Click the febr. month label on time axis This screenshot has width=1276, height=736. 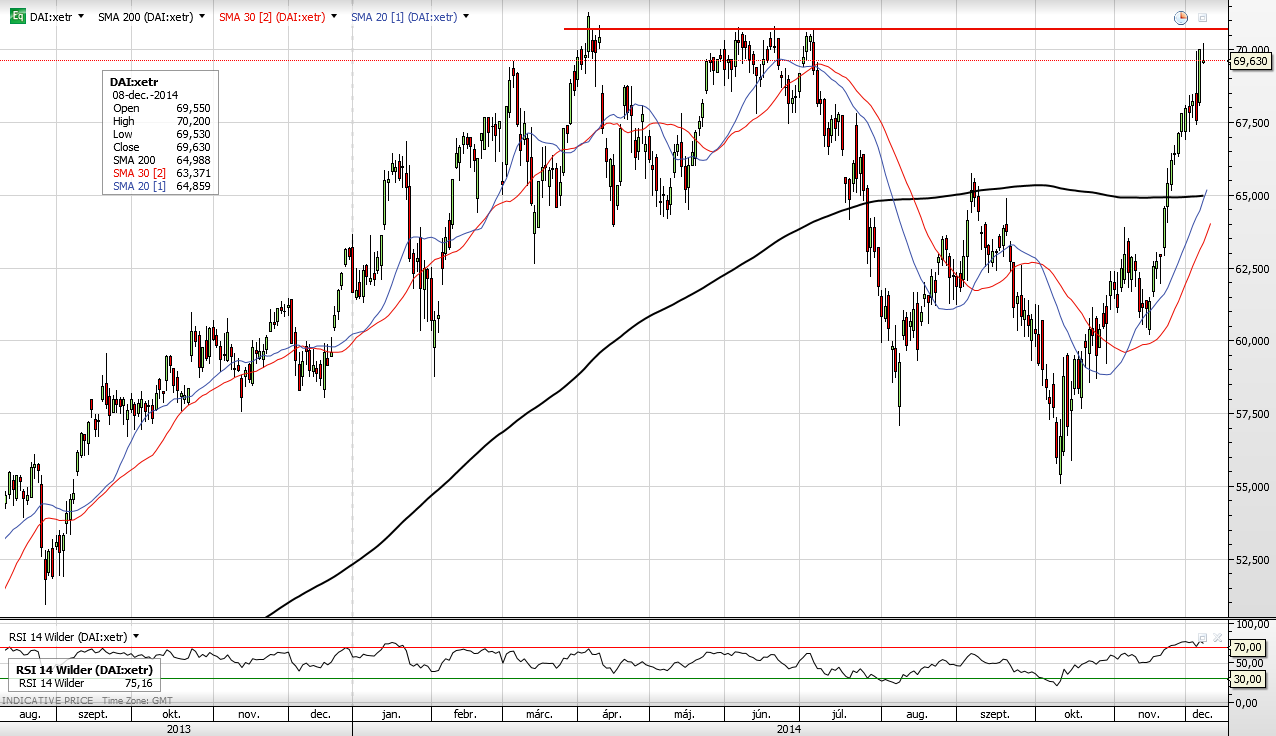464,715
